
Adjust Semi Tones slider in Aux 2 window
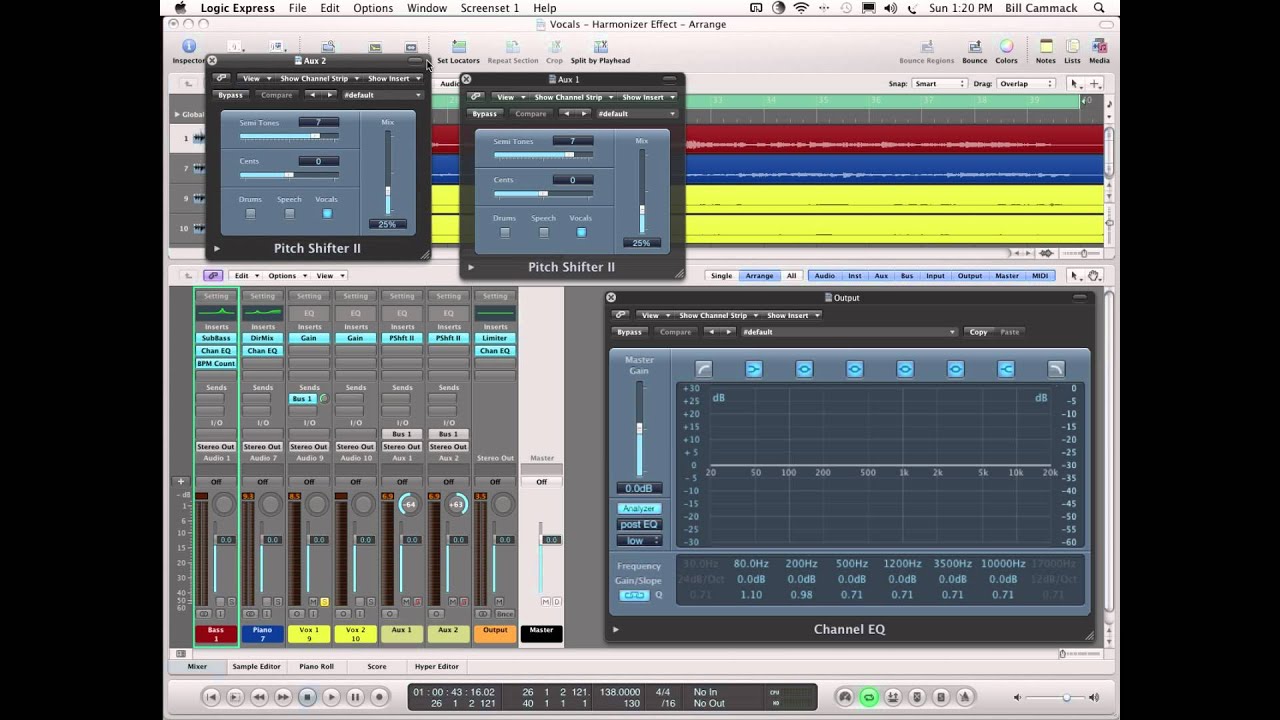289,136
